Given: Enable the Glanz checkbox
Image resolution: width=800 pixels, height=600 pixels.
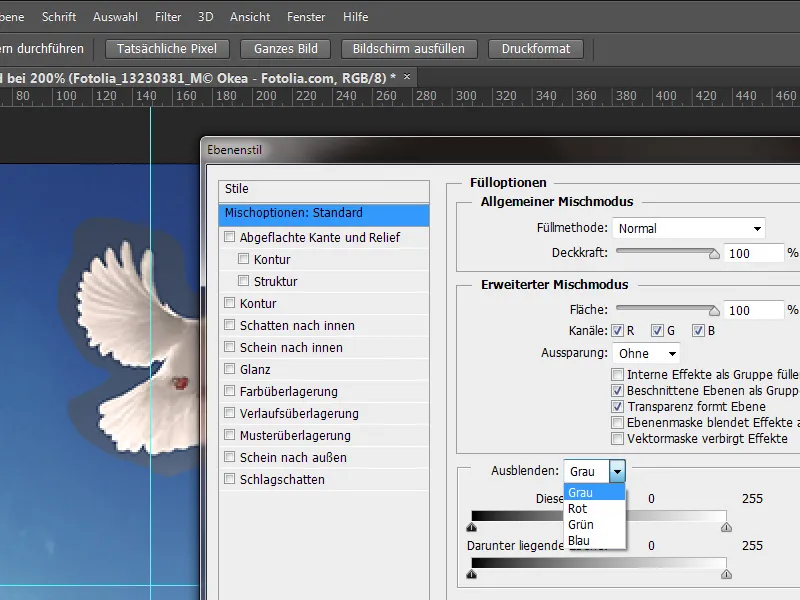Looking at the screenshot, I should (x=230, y=369).
